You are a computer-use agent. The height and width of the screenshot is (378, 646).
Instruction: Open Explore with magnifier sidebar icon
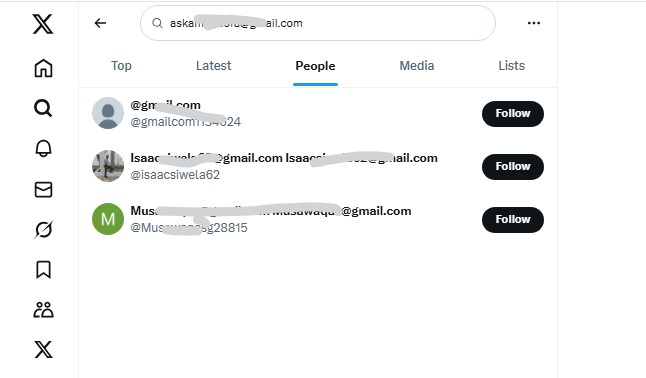tap(43, 108)
